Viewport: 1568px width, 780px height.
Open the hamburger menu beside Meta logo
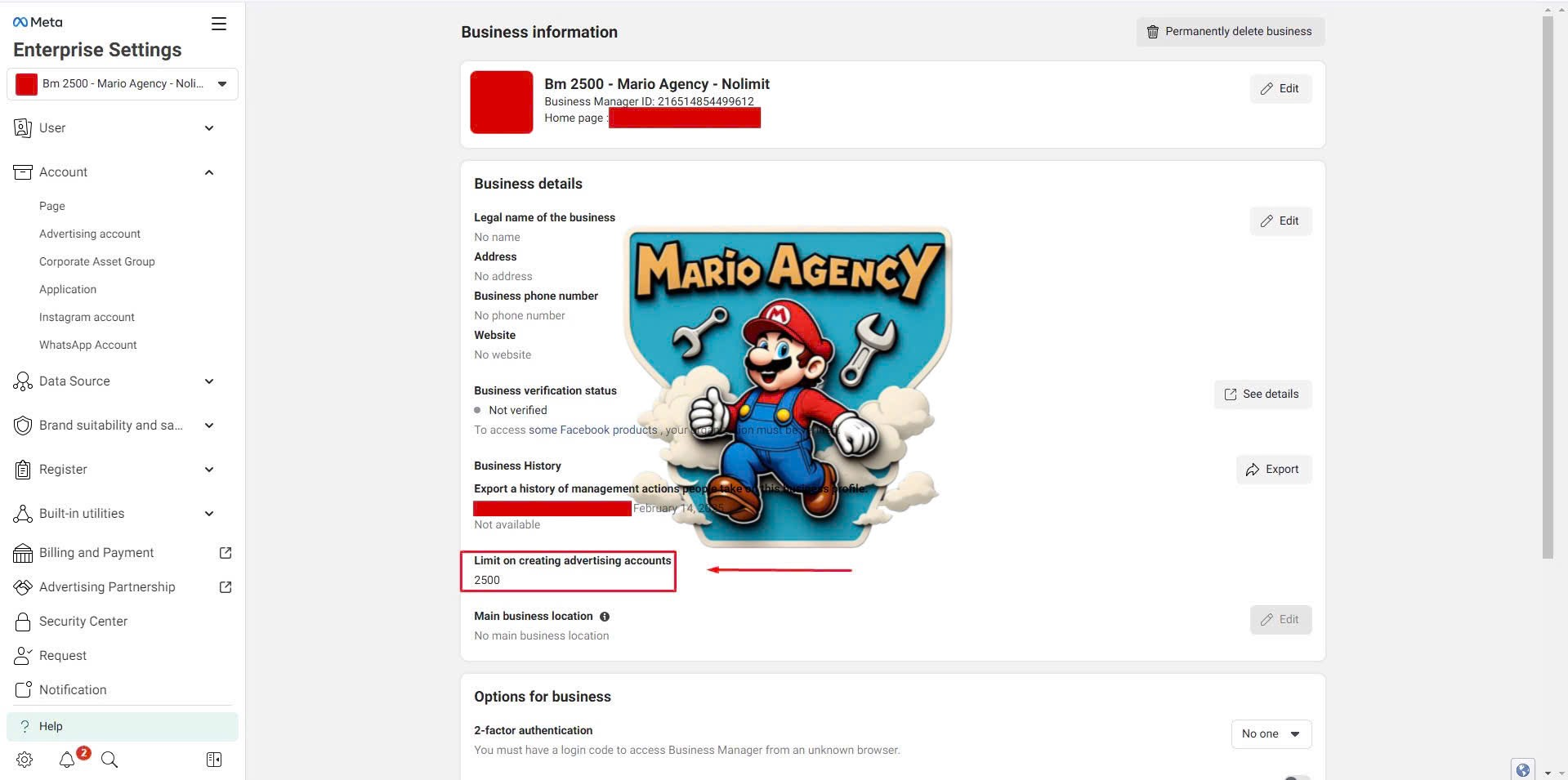coord(219,24)
